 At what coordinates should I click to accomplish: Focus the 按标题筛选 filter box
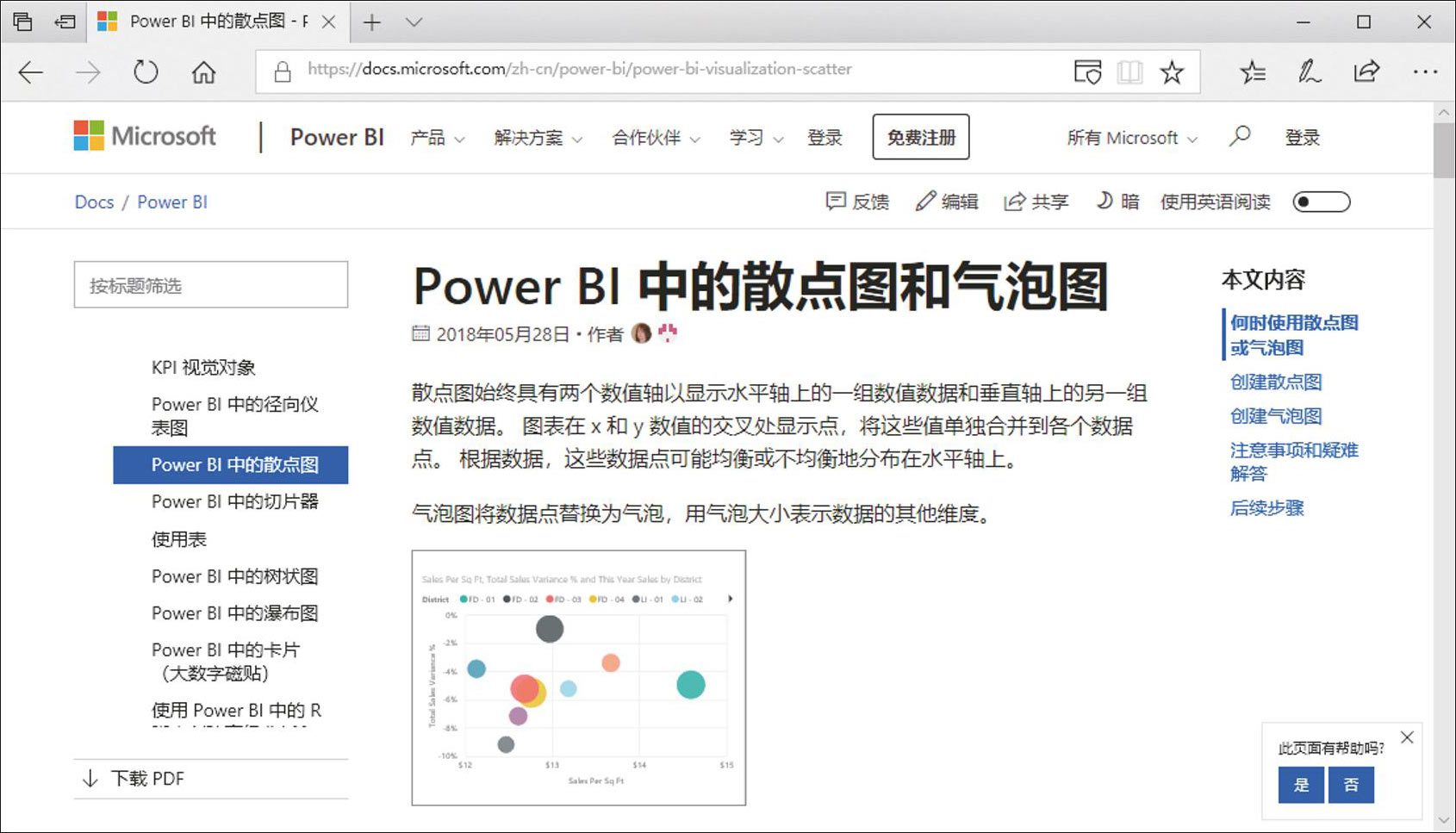point(211,285)
